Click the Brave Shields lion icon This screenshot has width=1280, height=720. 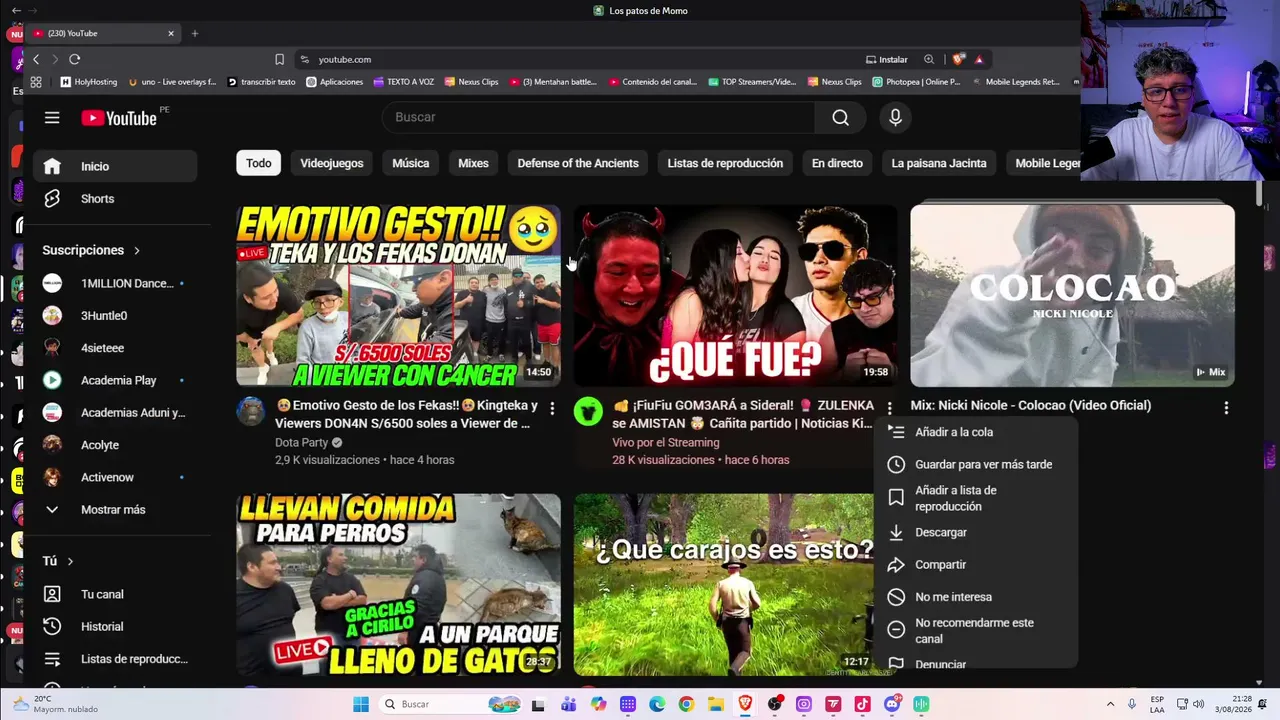[958, 59]
